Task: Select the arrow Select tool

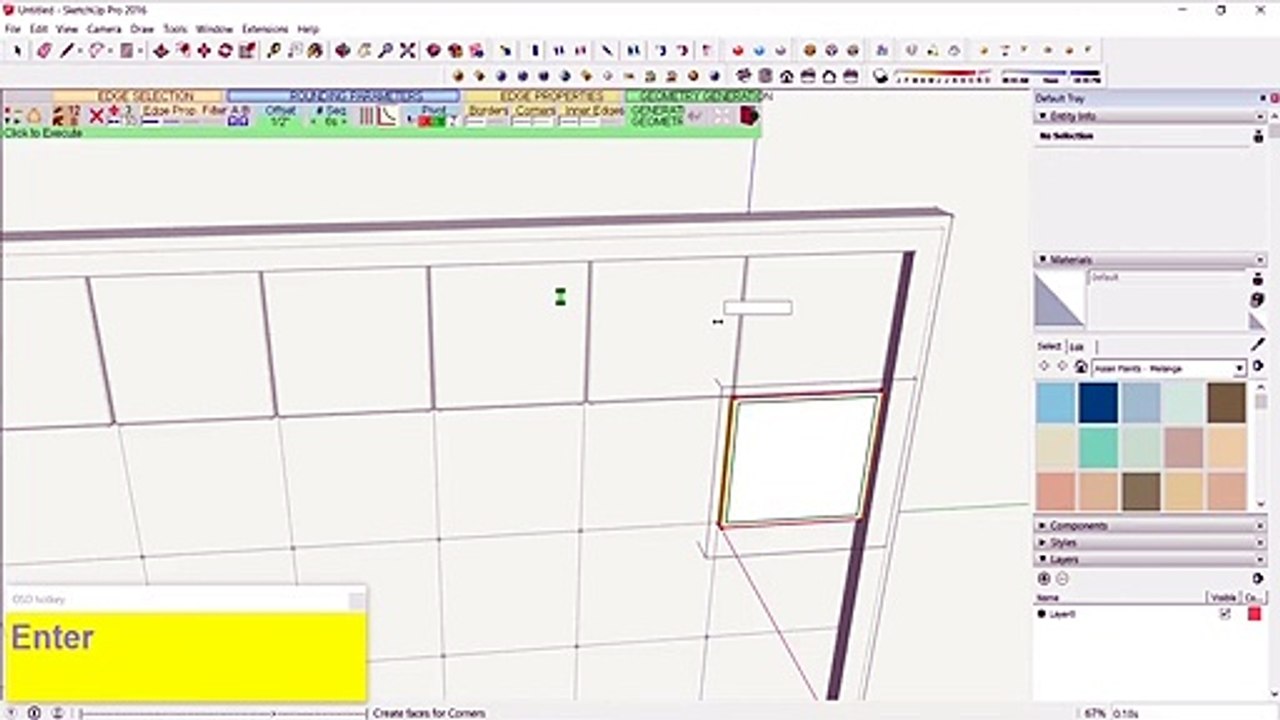Action: (17, 50)
